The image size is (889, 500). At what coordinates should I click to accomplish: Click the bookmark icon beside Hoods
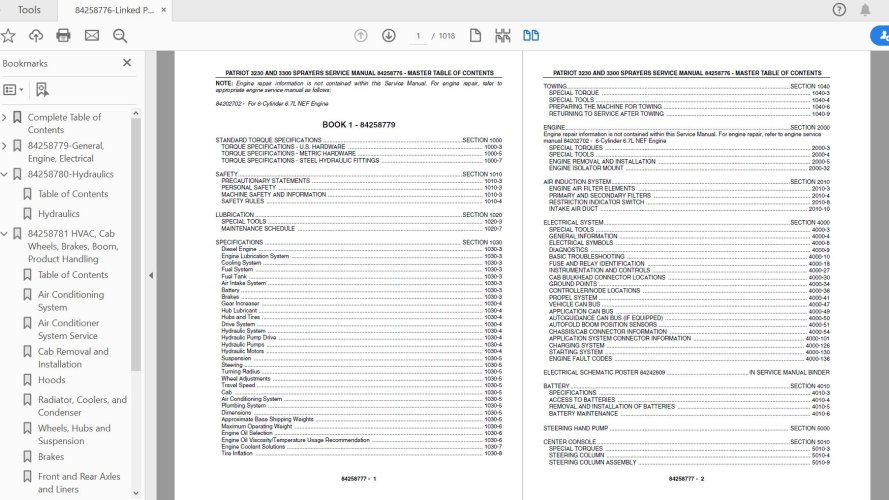coord(27,380)
